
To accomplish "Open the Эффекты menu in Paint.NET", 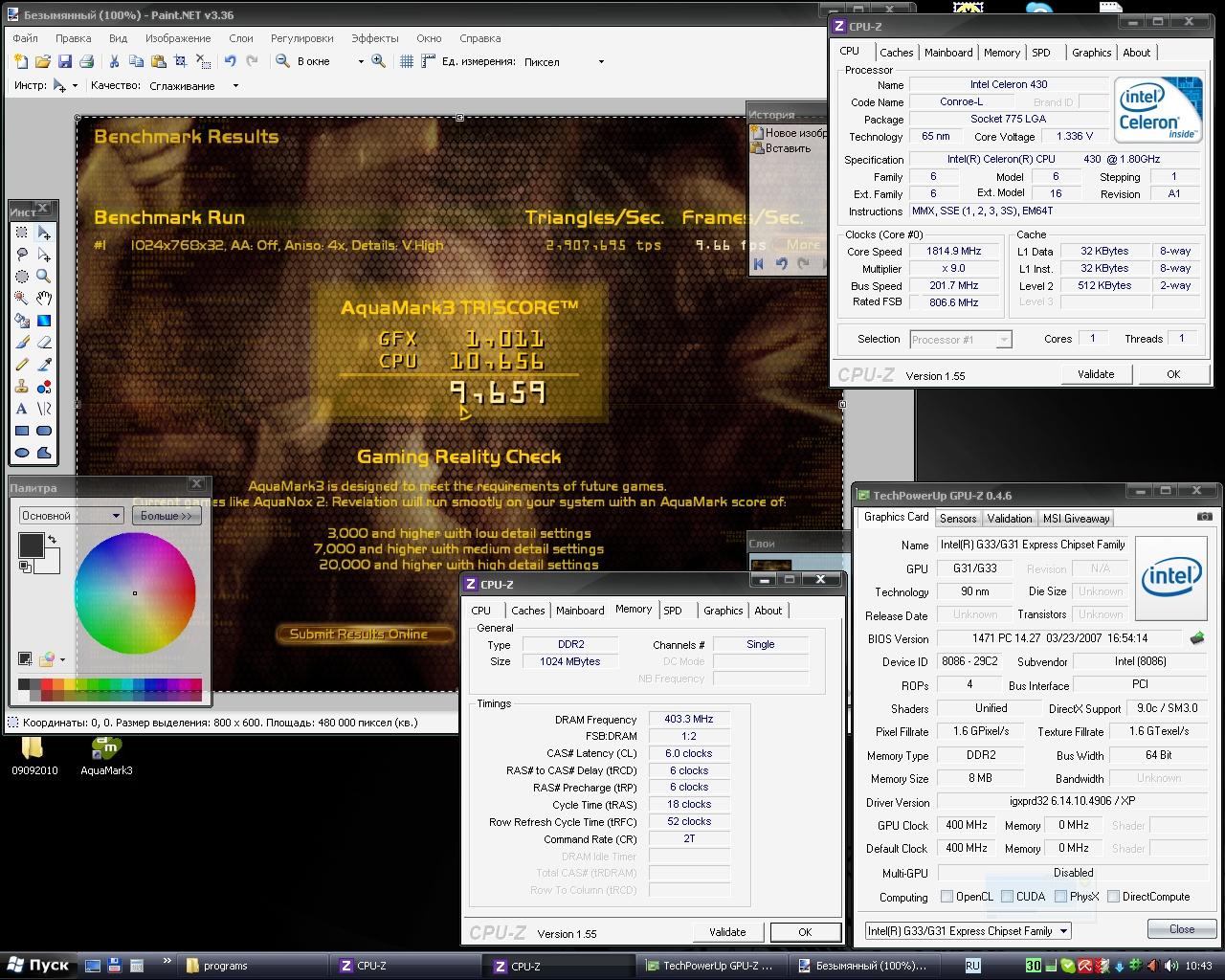I will coord(374,38).
